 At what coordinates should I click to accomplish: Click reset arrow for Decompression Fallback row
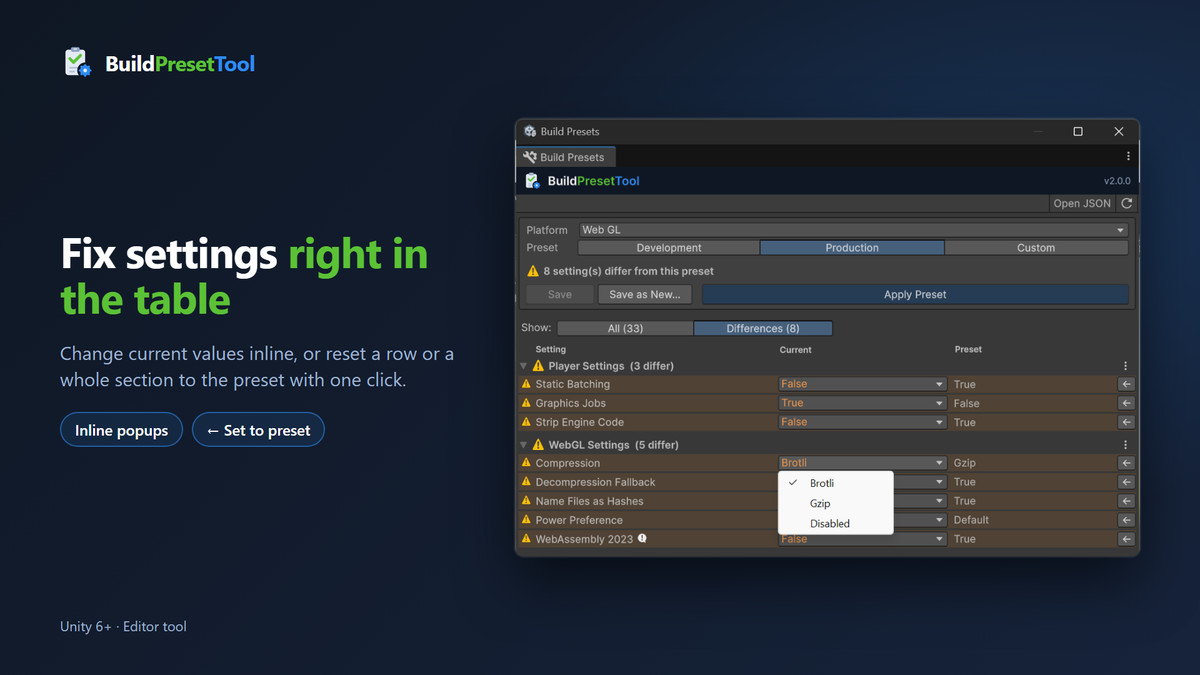click(1126, 482)
